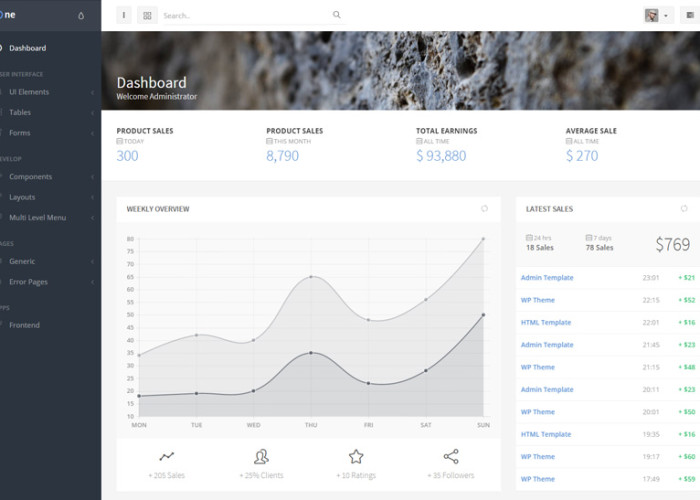700x500 pixels.
Task: Click the '78 Sales' text
Action: (x=599, y=247)
